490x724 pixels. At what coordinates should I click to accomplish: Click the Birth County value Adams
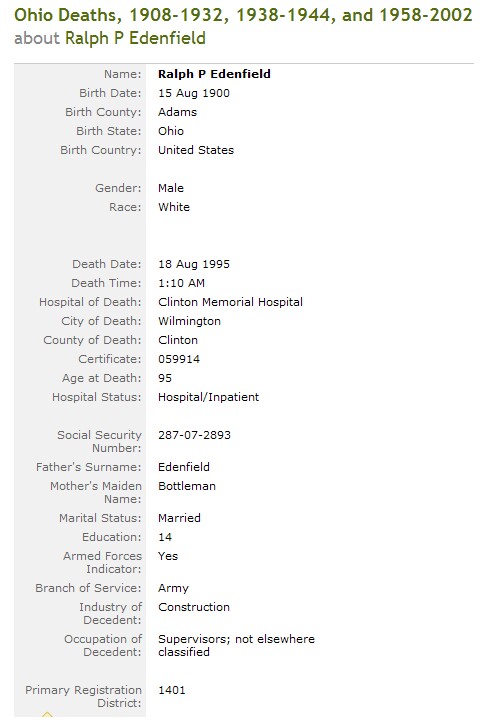coord(177,112)
